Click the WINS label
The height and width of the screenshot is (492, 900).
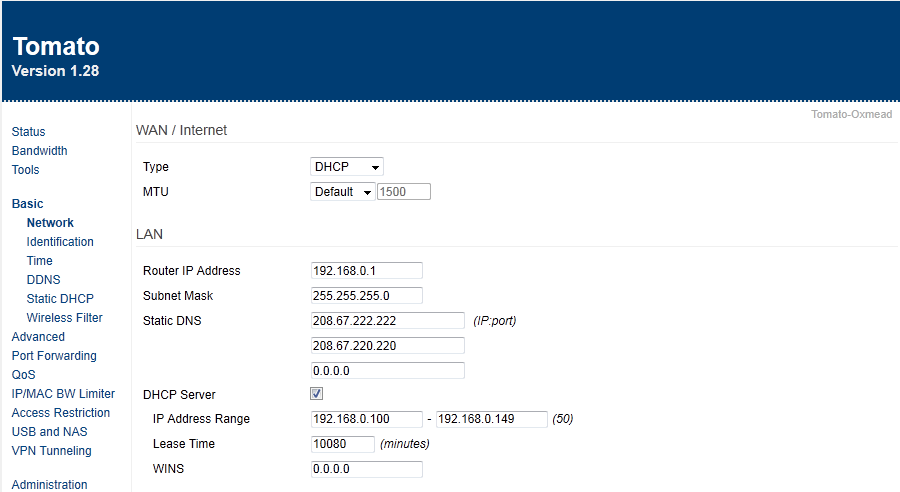click(168, 468)
